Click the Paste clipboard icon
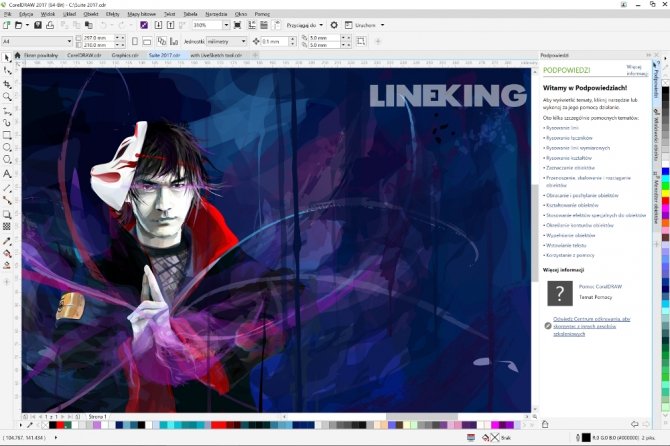The width and height of the screenshot is (670, 446). pos(89,25)
